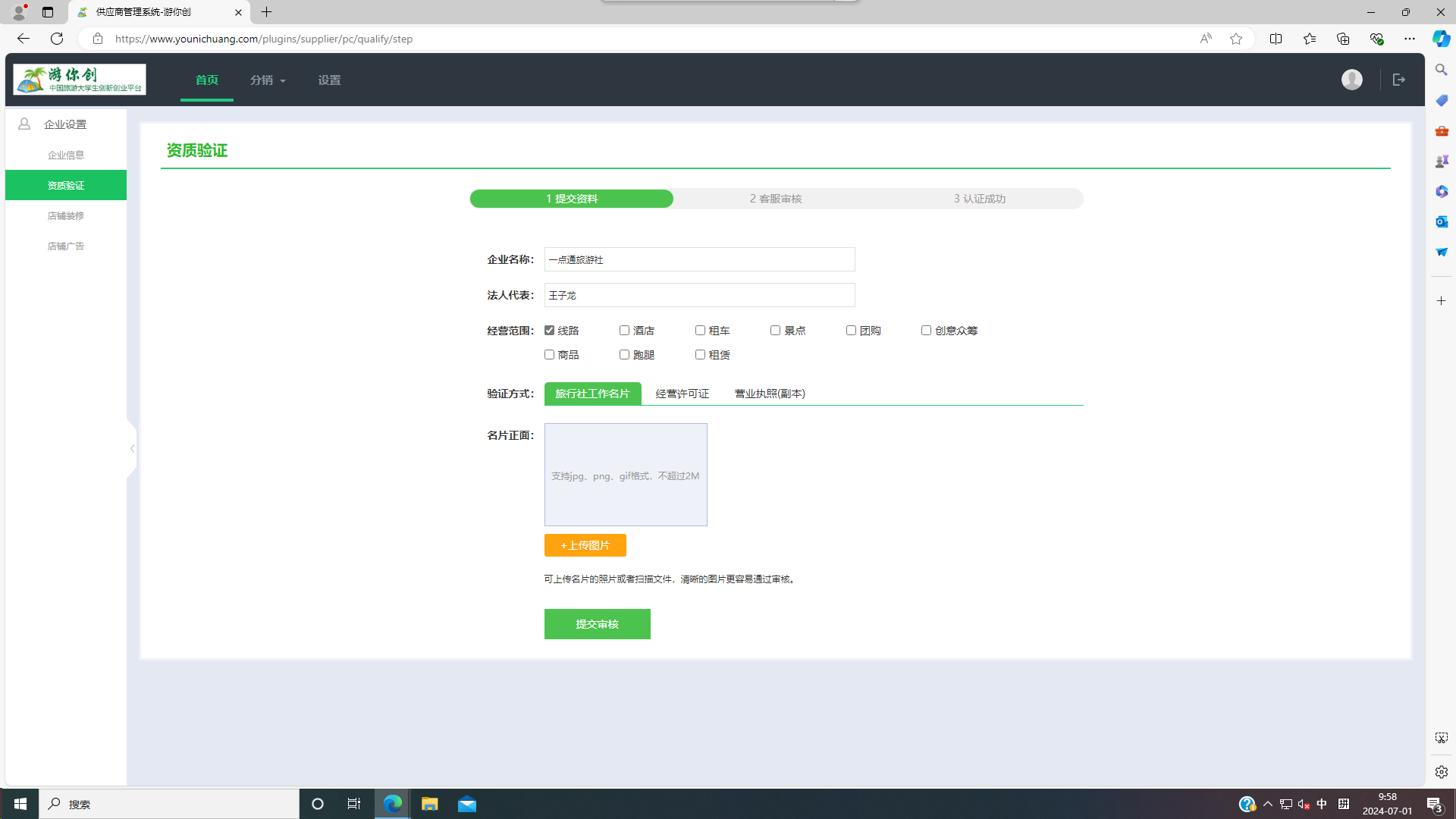
Task: Refresh the browser page
Action: pos(57,39)
